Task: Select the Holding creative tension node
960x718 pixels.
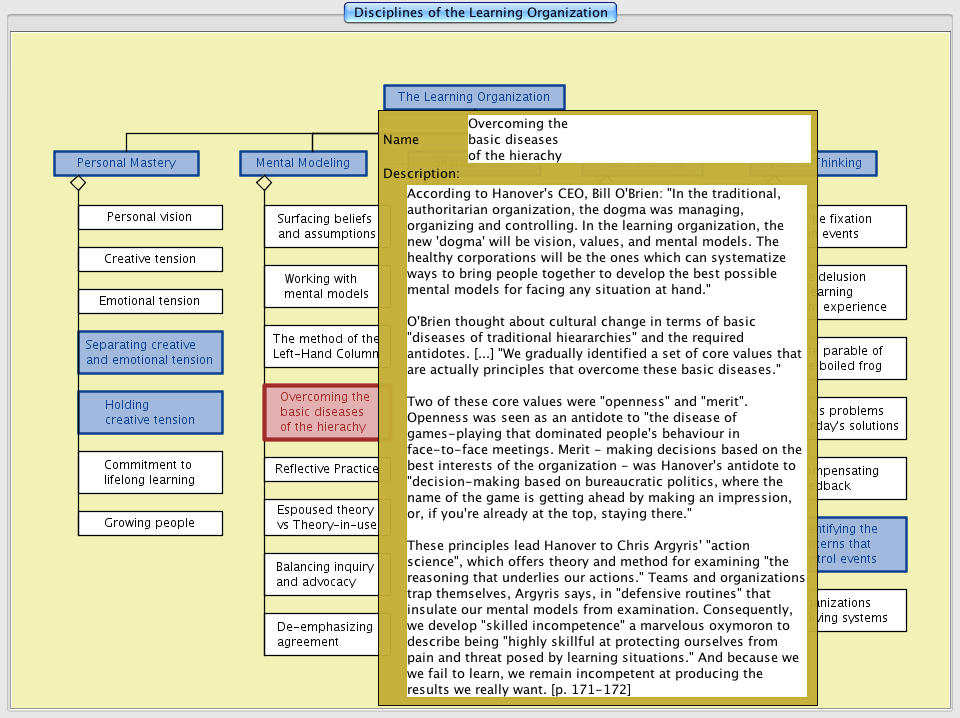Action: coord(150,412)
